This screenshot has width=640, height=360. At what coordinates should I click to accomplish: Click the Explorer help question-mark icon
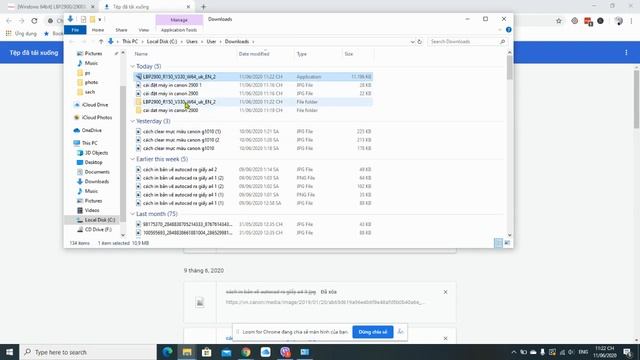click(509, 30)
